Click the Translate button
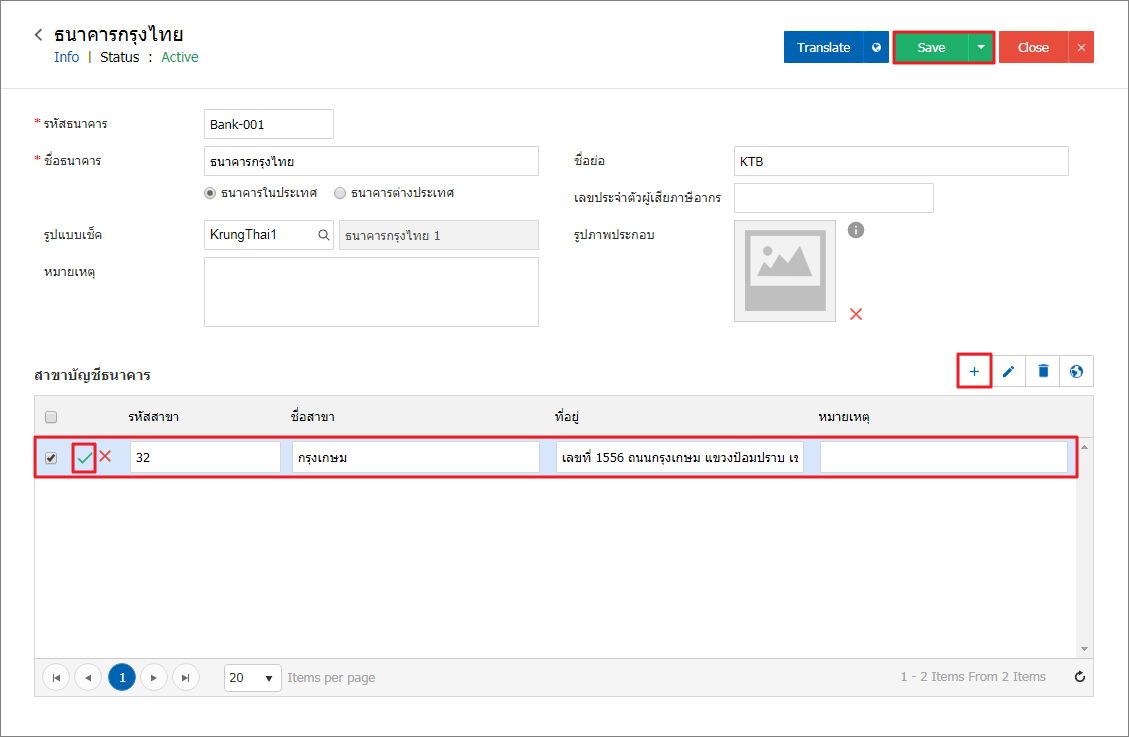The width and height of the screenshot is (1129, 737). [823, 48]
